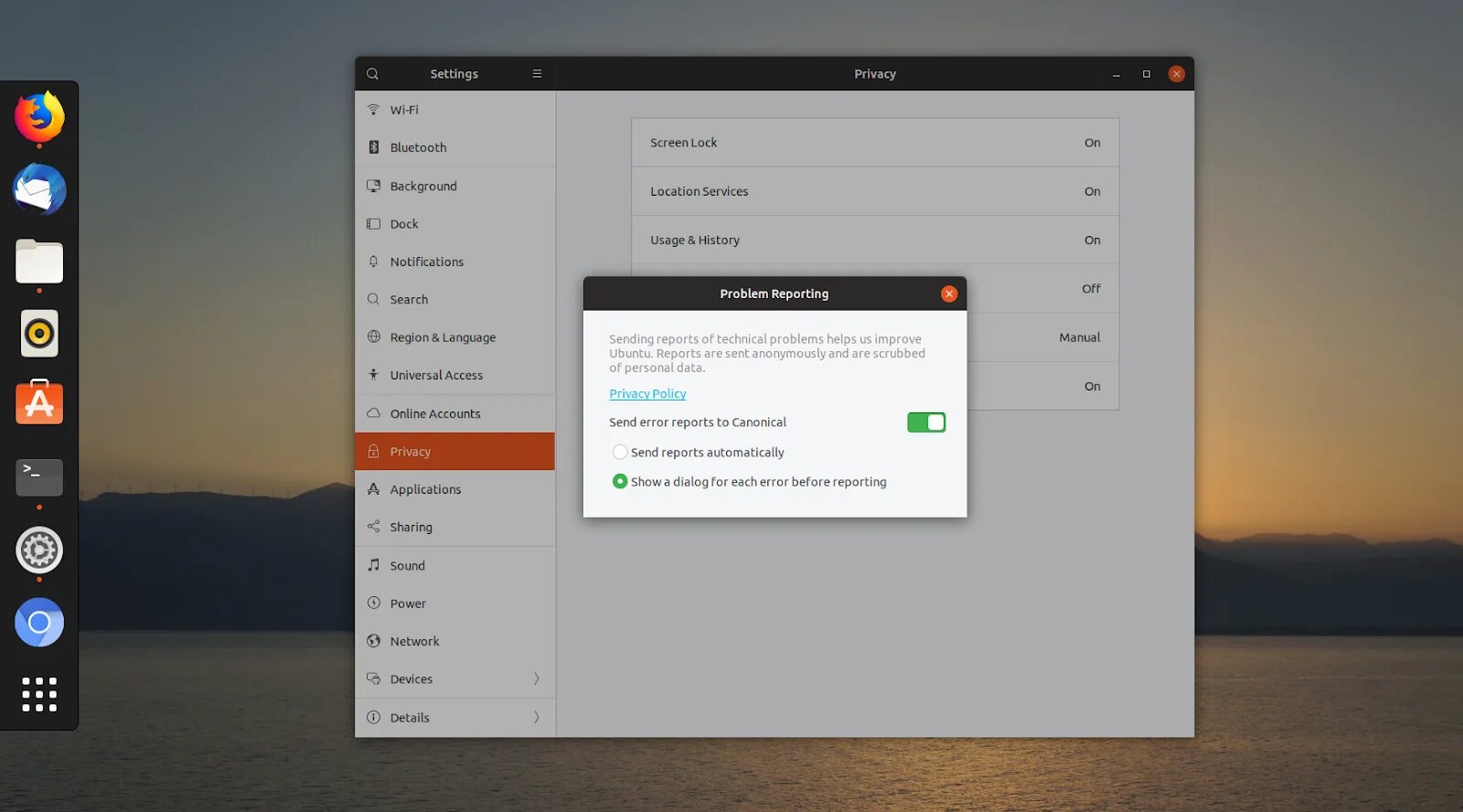Screen dimensions: 1463x812
Task: Expand Details submenu chevron
Action: point(537,718)
